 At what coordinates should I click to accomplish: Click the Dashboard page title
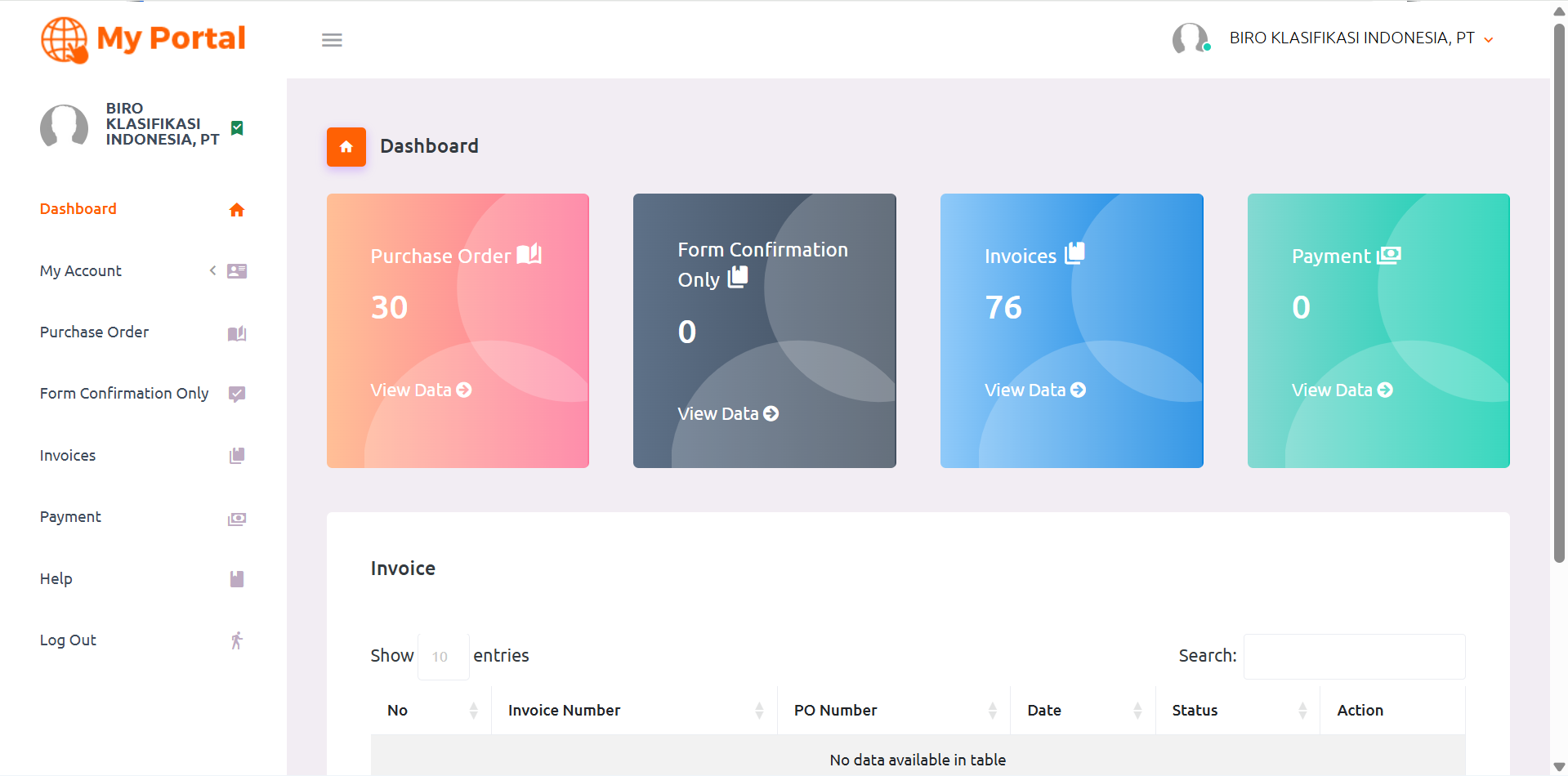coord(430,146)
